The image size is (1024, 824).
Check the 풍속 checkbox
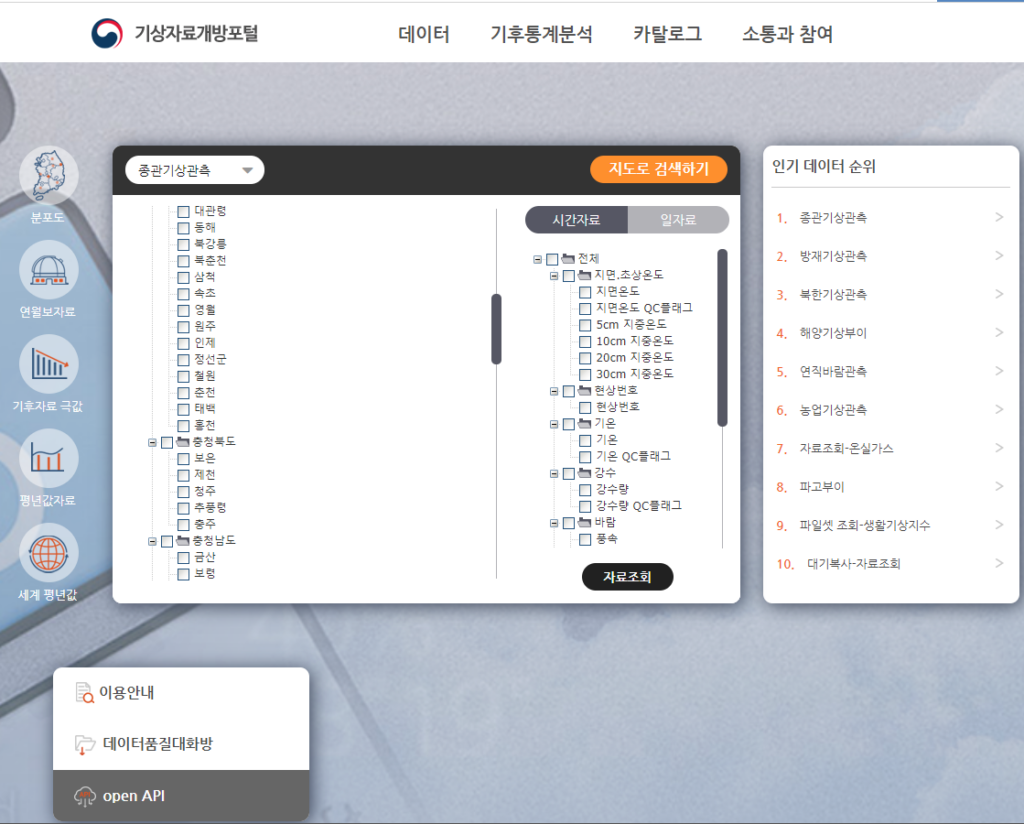click(585, 539)
